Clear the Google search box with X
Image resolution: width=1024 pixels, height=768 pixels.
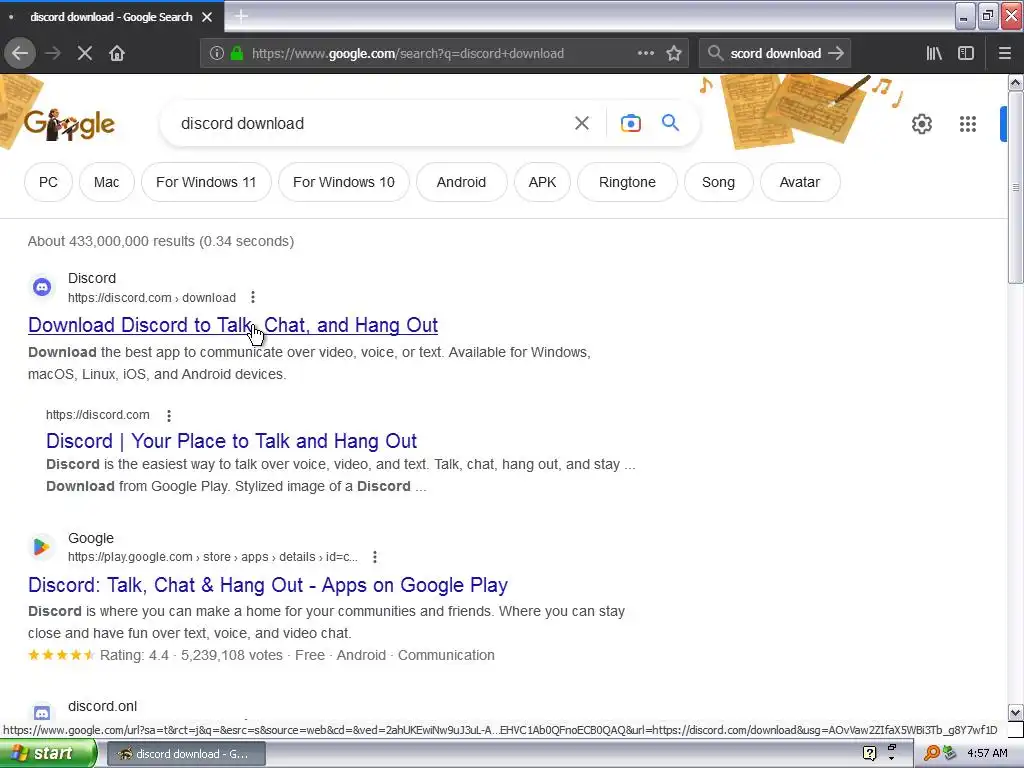(582, 123)
